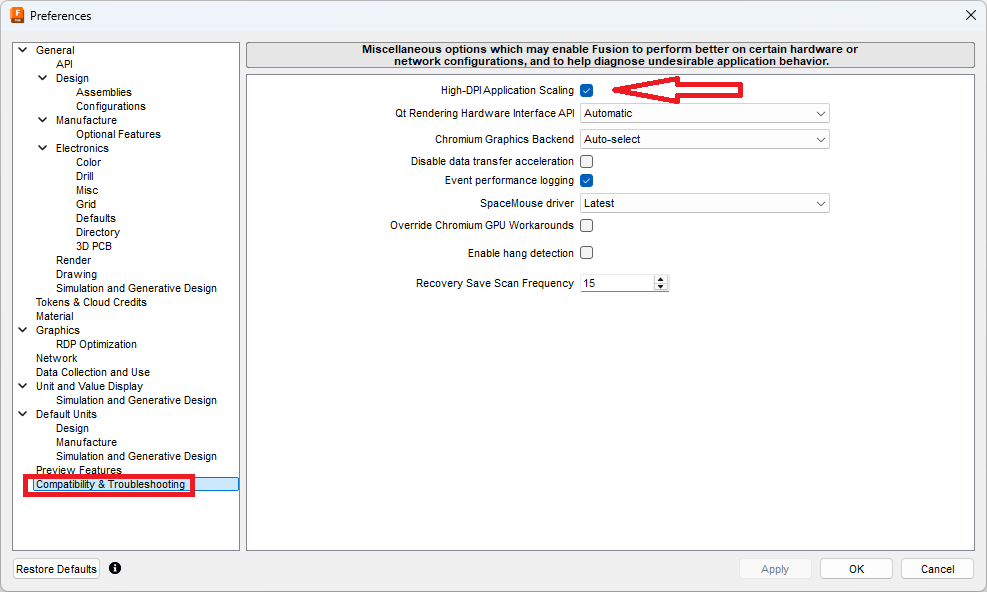
Task: Tick Override Chromium GPU Workarounds checkbox
Action: coord(587,225)
